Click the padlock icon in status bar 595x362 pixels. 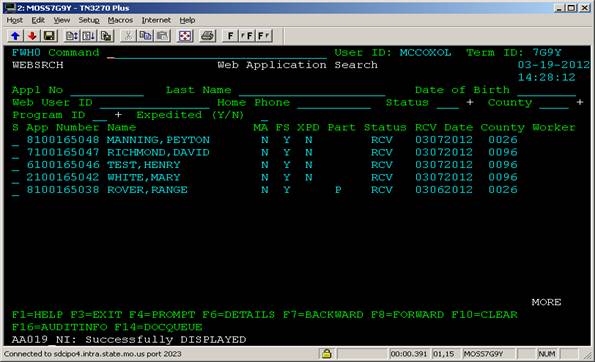326,354
